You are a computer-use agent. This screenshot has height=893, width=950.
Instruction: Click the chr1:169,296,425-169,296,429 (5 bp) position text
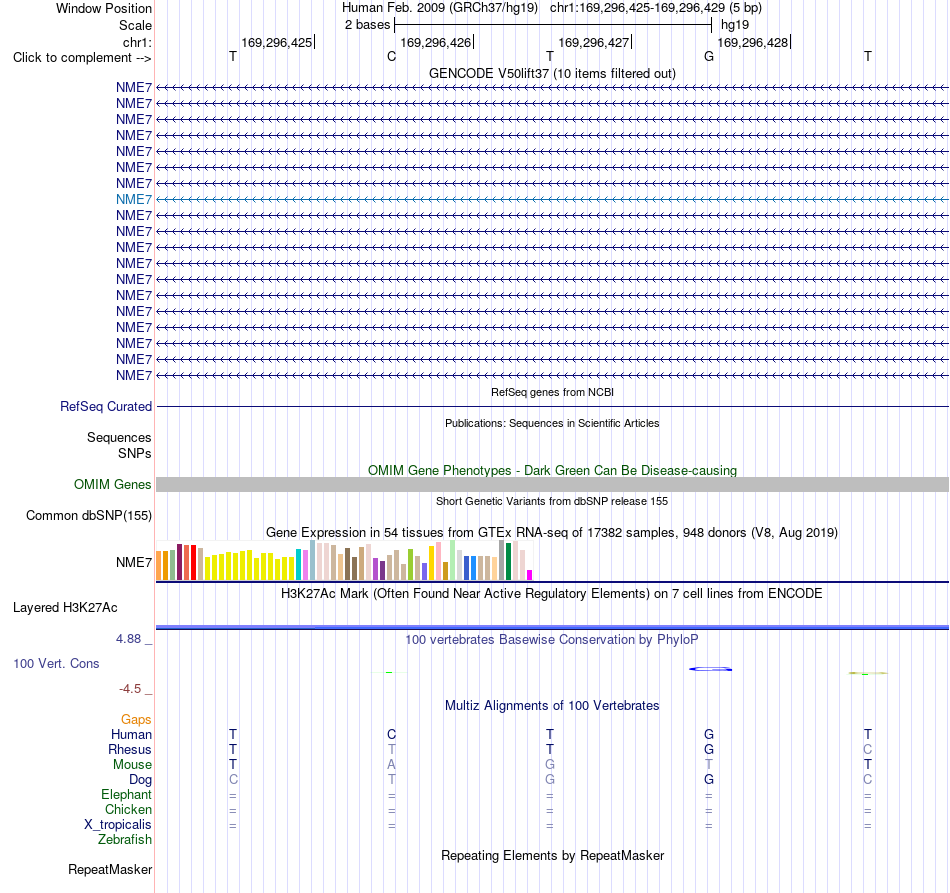pos(656,8)
